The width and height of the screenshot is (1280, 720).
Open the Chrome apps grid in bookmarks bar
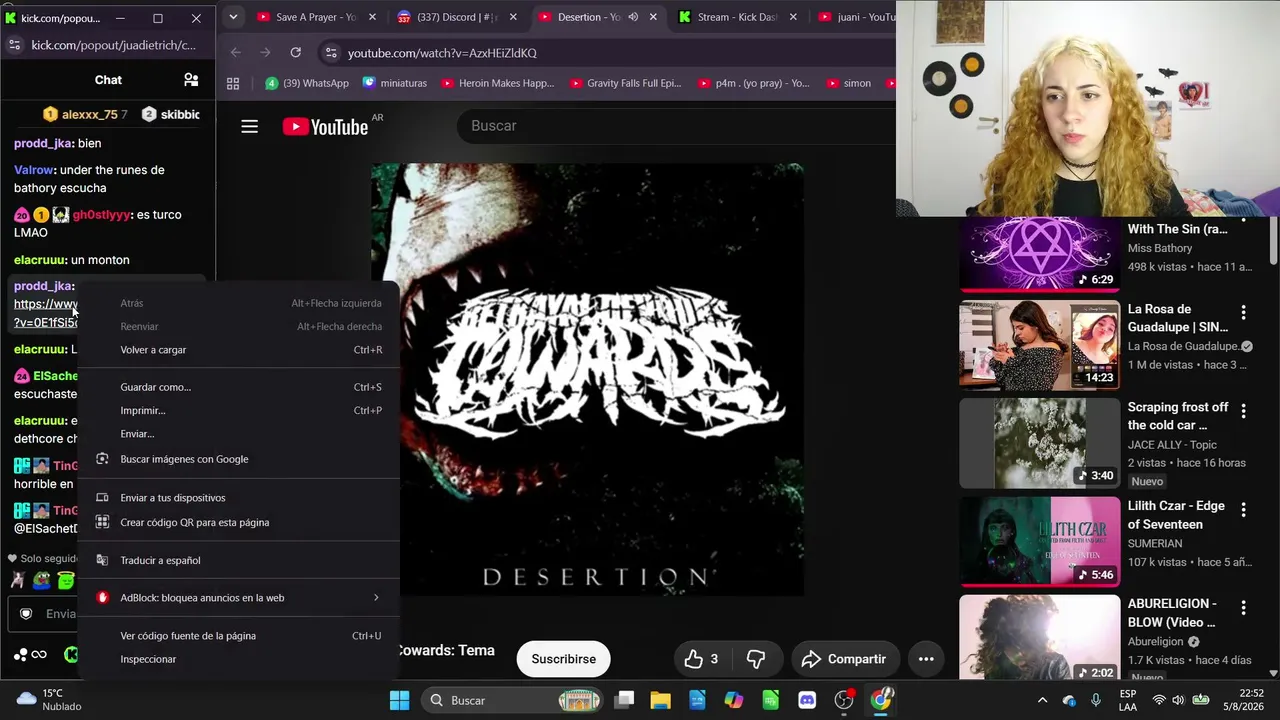(x=233, y=84)
